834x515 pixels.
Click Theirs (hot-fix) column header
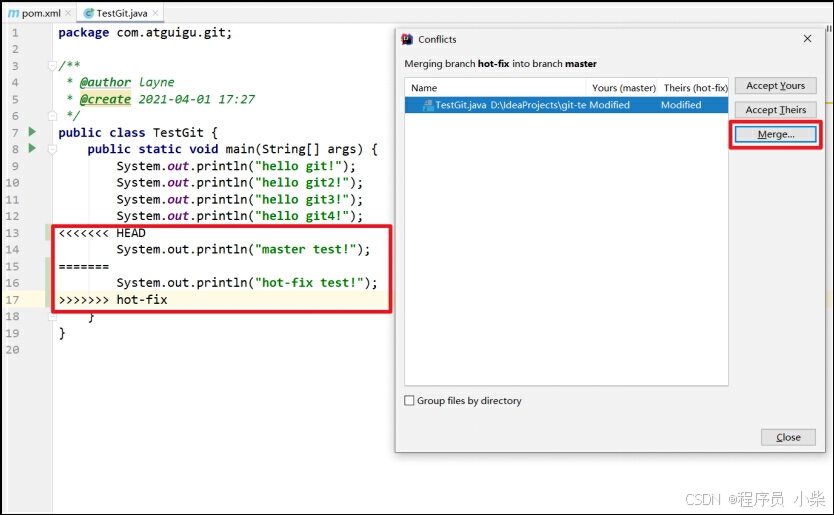pos(695,88)
